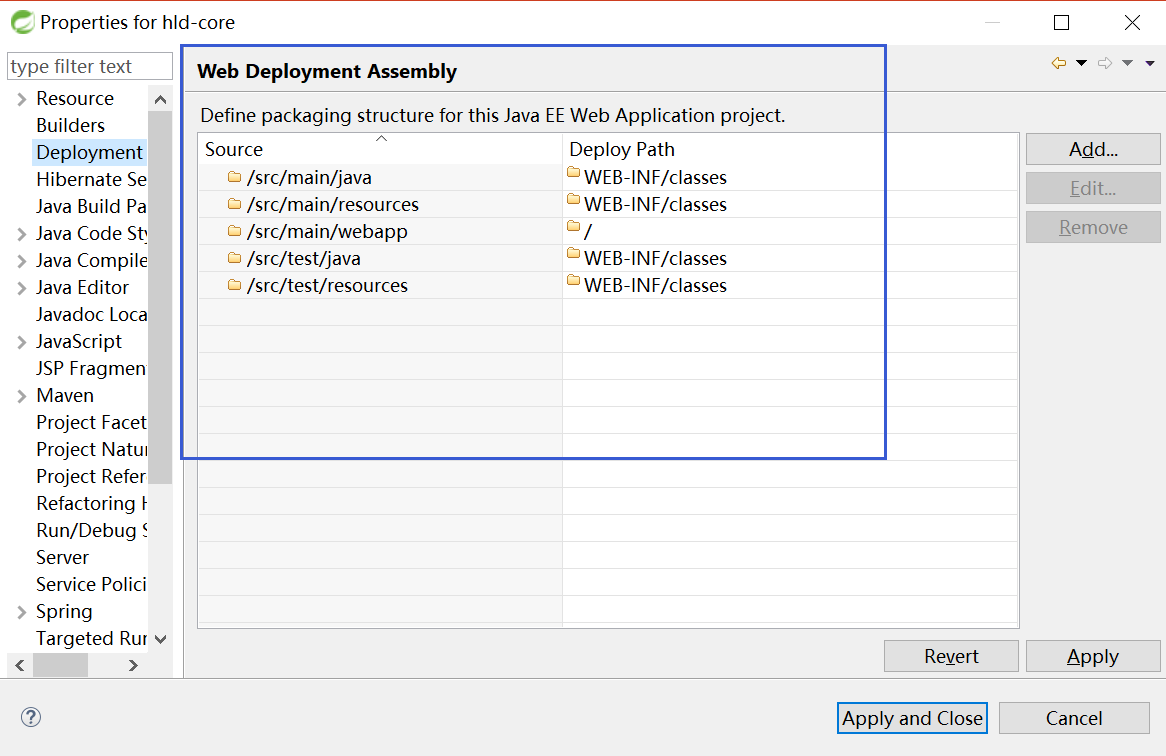
Task: Open the view menu dropdown arrow
Action: [x=1150, y=64]
